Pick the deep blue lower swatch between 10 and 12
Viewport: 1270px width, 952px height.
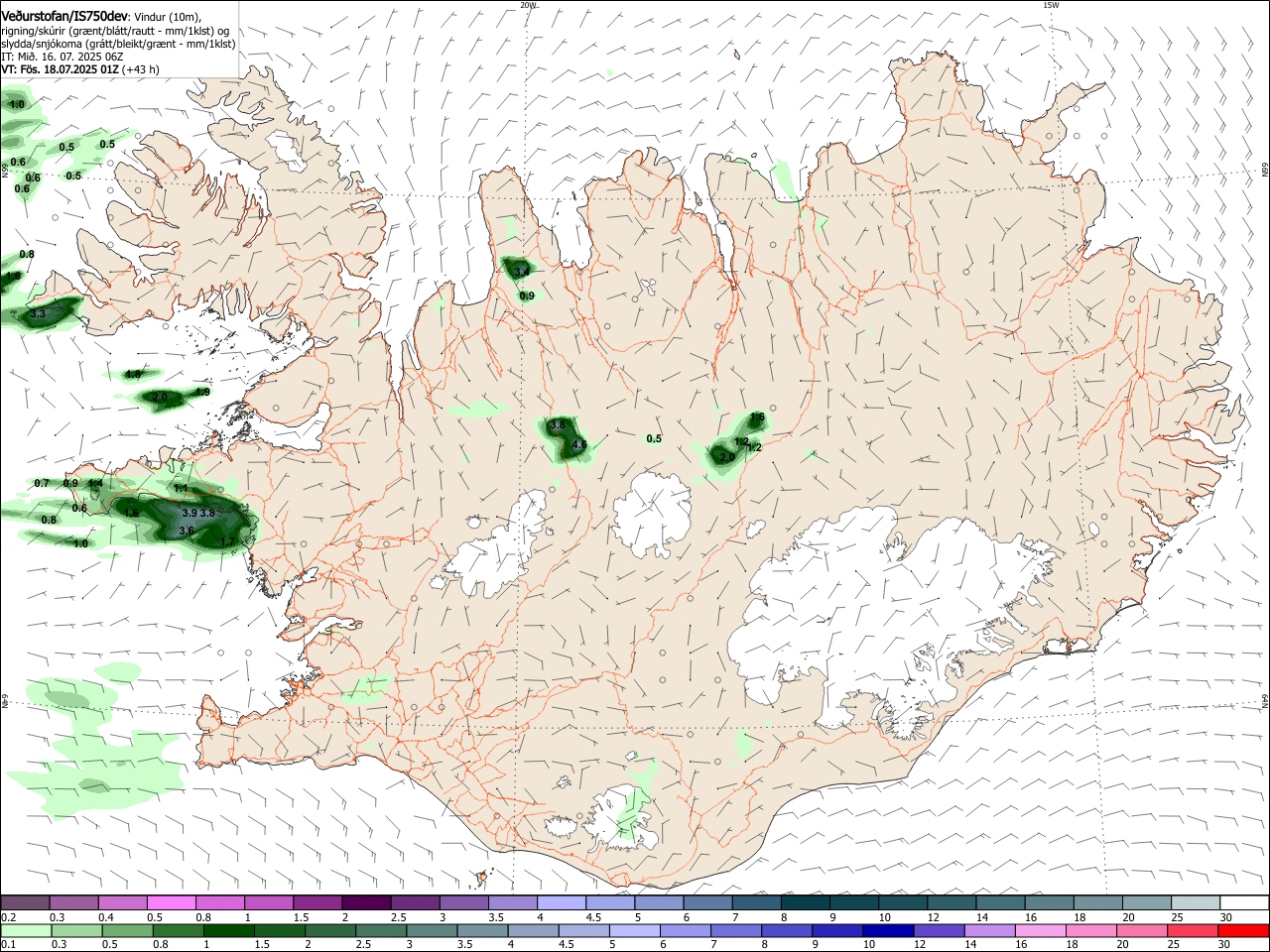pyautogui.click(x=888, y=930)
